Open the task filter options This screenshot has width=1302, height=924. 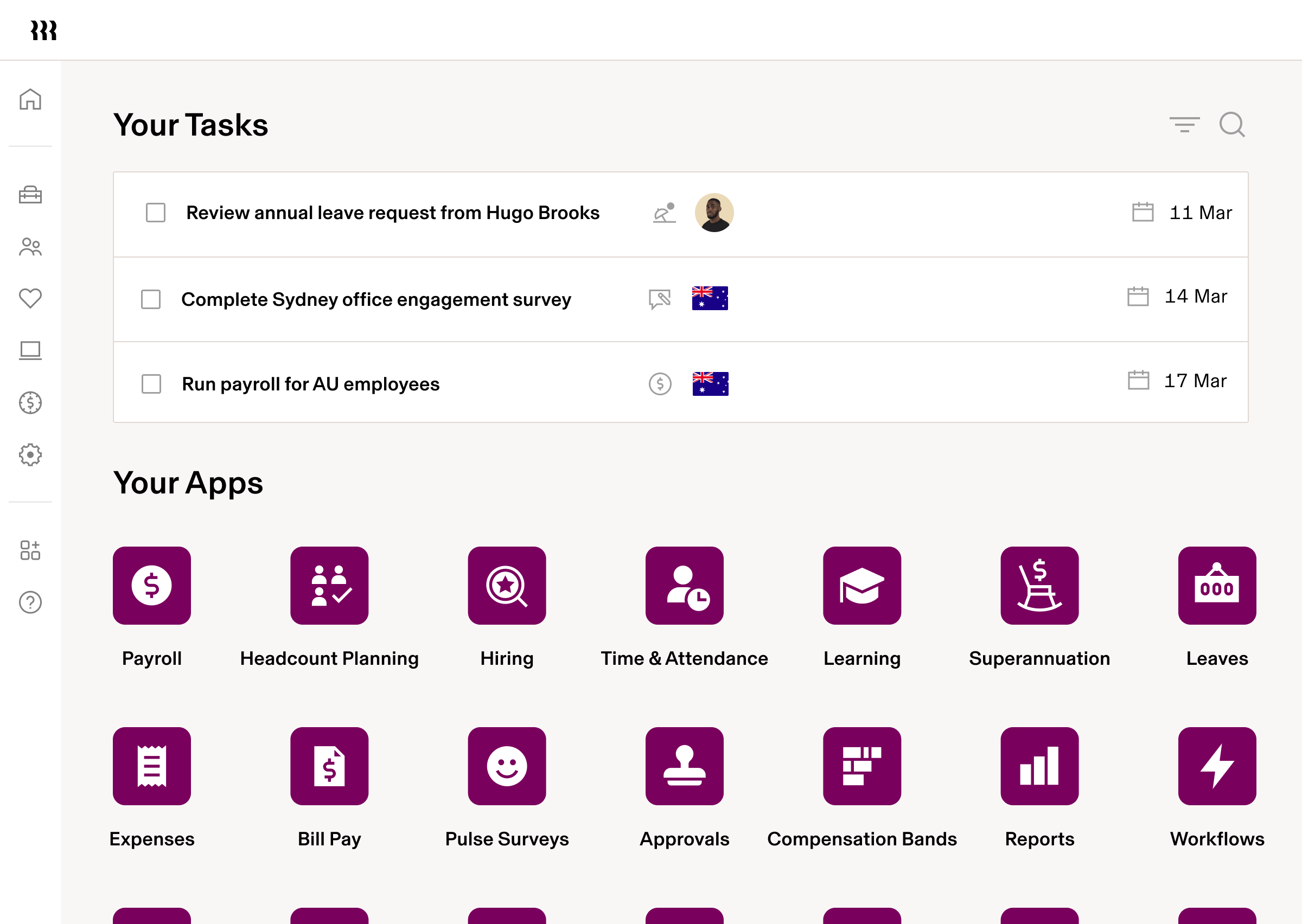(x=1184, y=125)
